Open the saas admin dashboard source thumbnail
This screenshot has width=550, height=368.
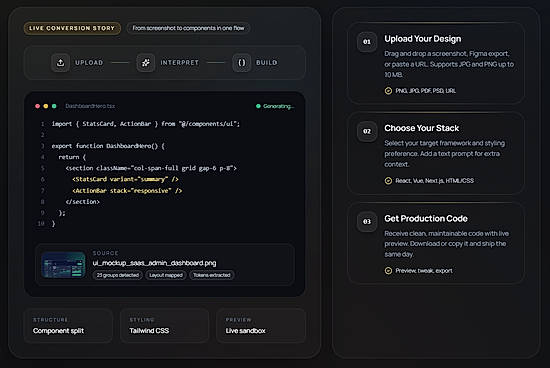point(63,265)
